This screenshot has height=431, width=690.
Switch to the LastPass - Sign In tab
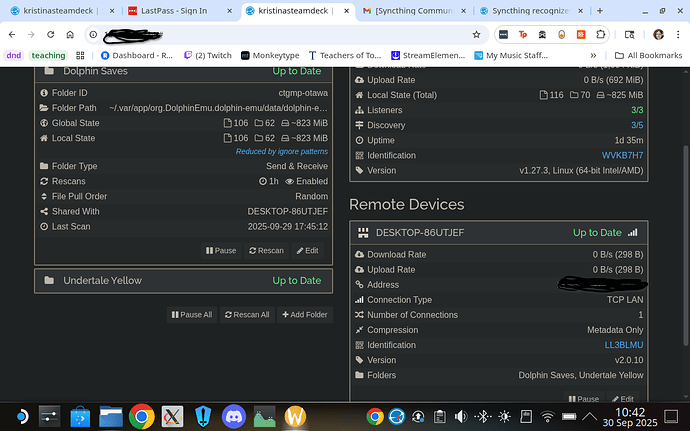coord(180,11)
